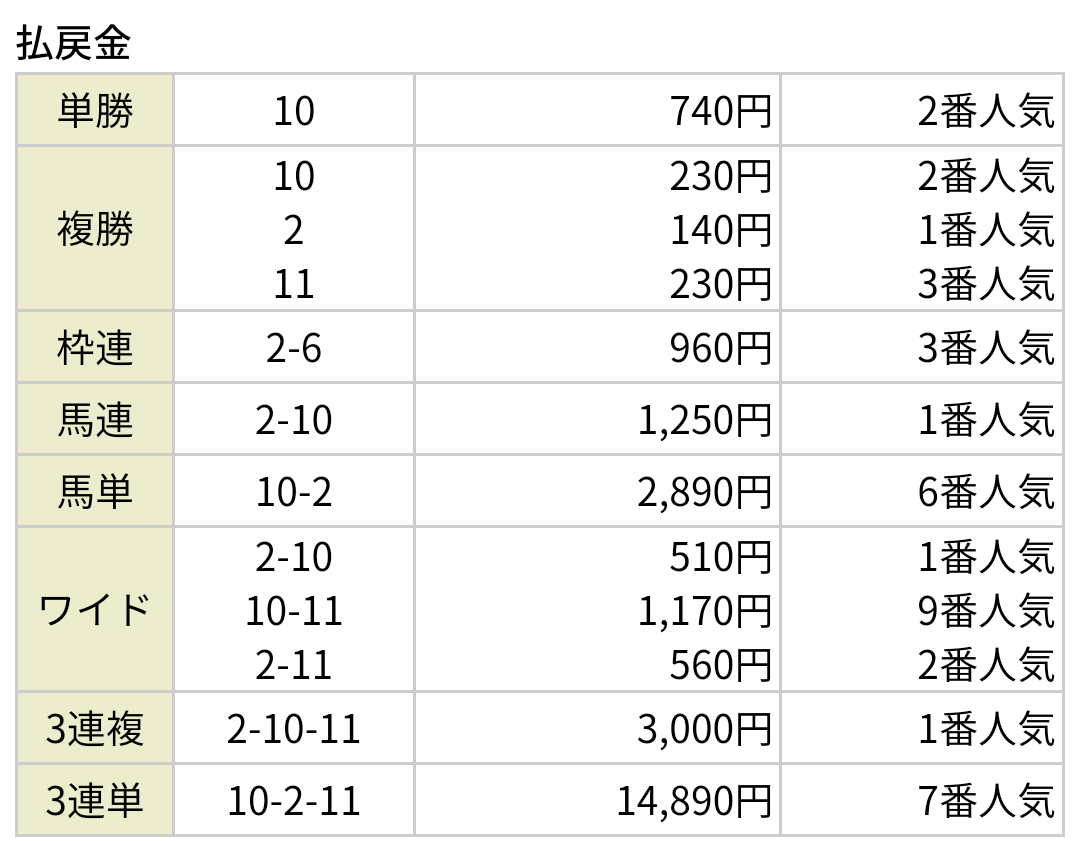Click the 払戻金 heading
The width and height of the screenshot is (1080, 841).
pyautogui.click(x=73, y=43)
